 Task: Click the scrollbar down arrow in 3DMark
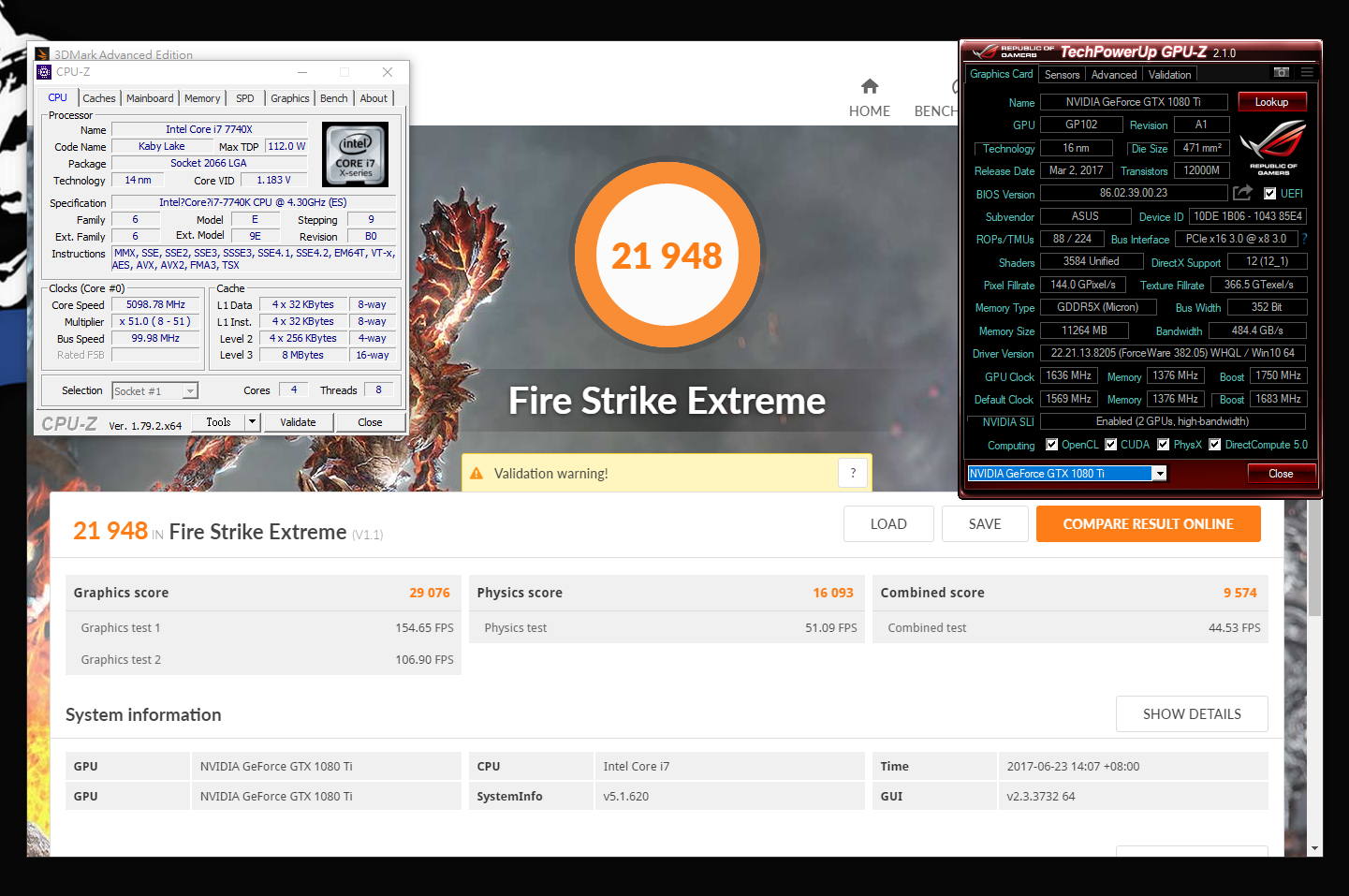(1315, 848)
